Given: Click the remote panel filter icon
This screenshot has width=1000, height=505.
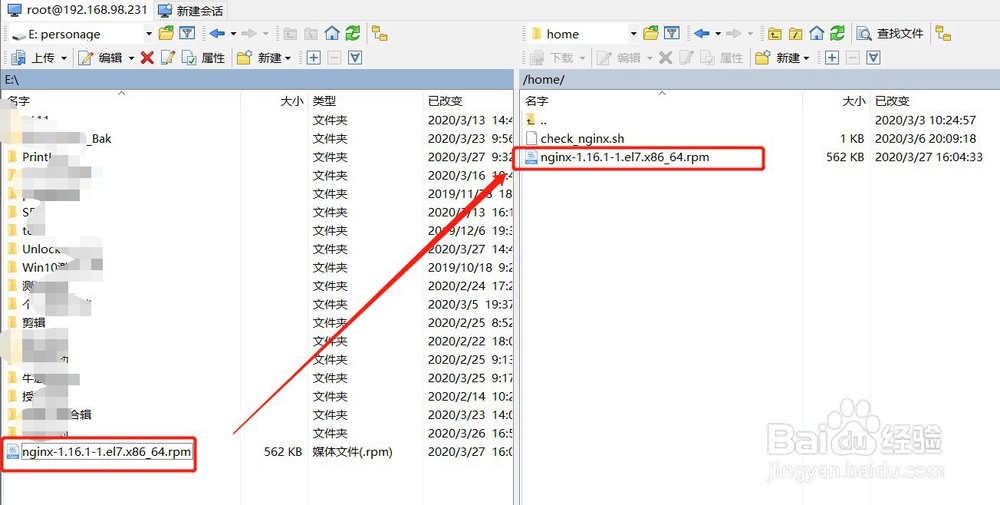Looking at the screenshot, I should 672,33.
